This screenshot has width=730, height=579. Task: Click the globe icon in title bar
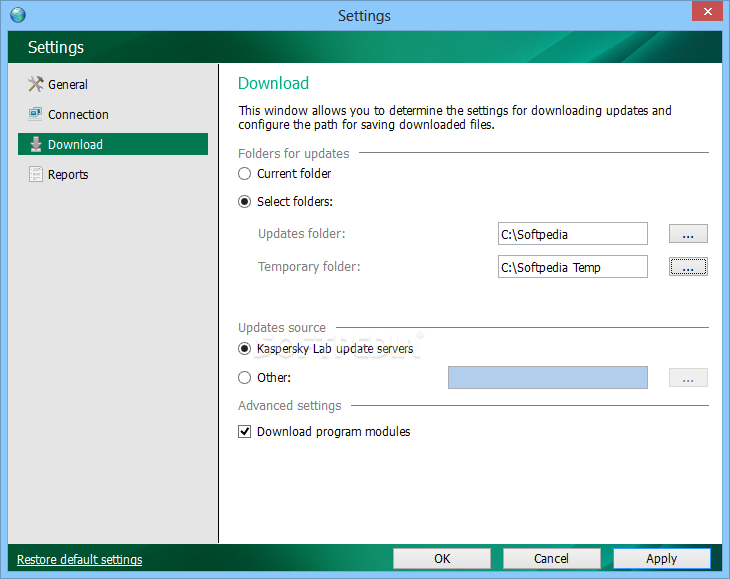pos(18,15)
